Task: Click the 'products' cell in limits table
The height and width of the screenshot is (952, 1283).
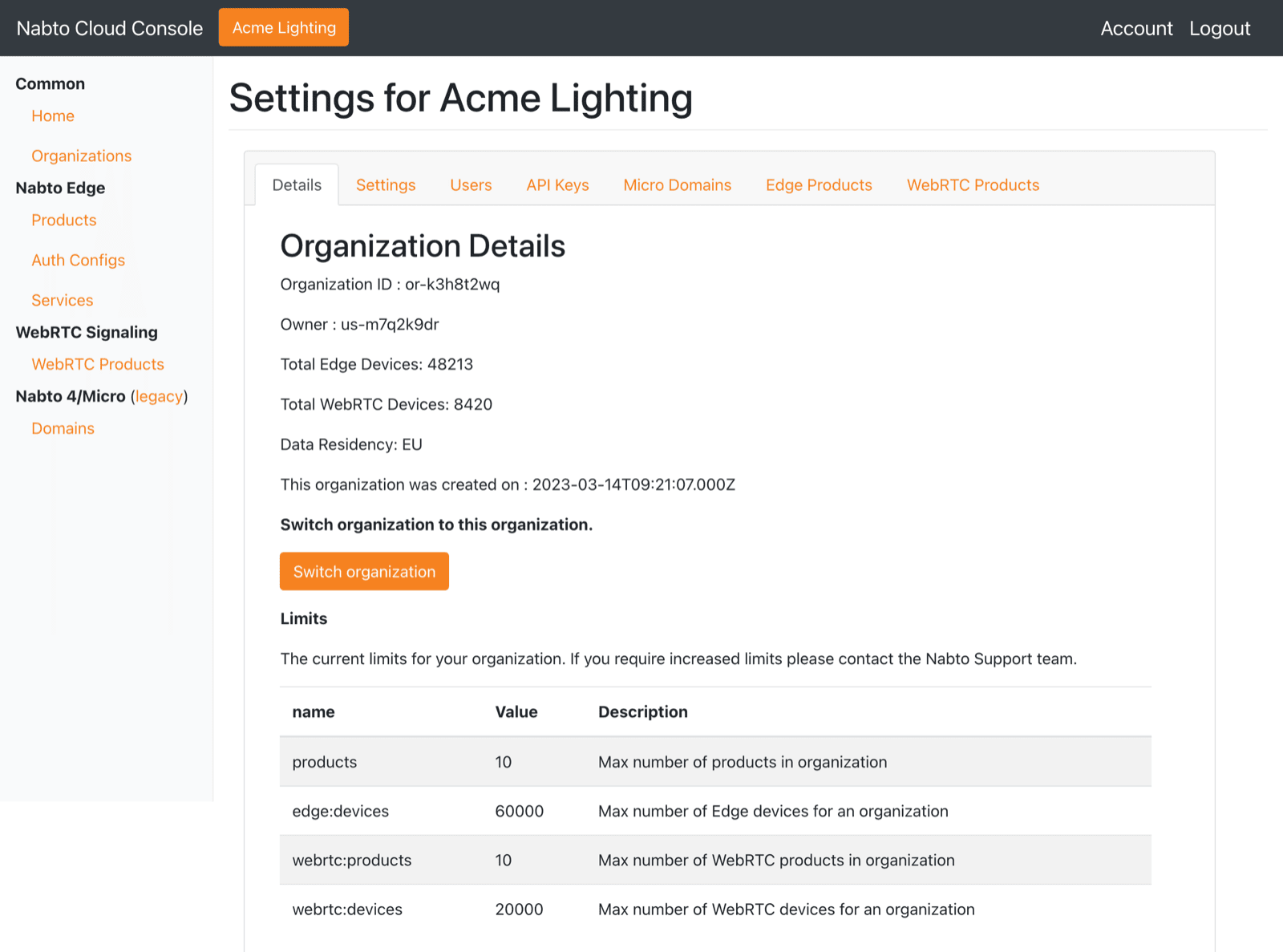Action: point(325,762)
